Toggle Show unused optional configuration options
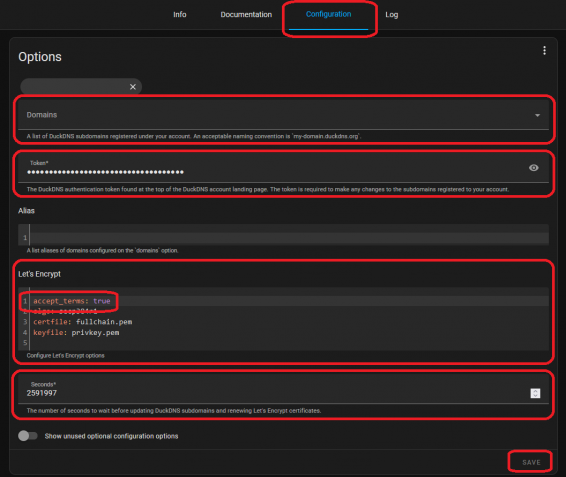 (28, 436)
